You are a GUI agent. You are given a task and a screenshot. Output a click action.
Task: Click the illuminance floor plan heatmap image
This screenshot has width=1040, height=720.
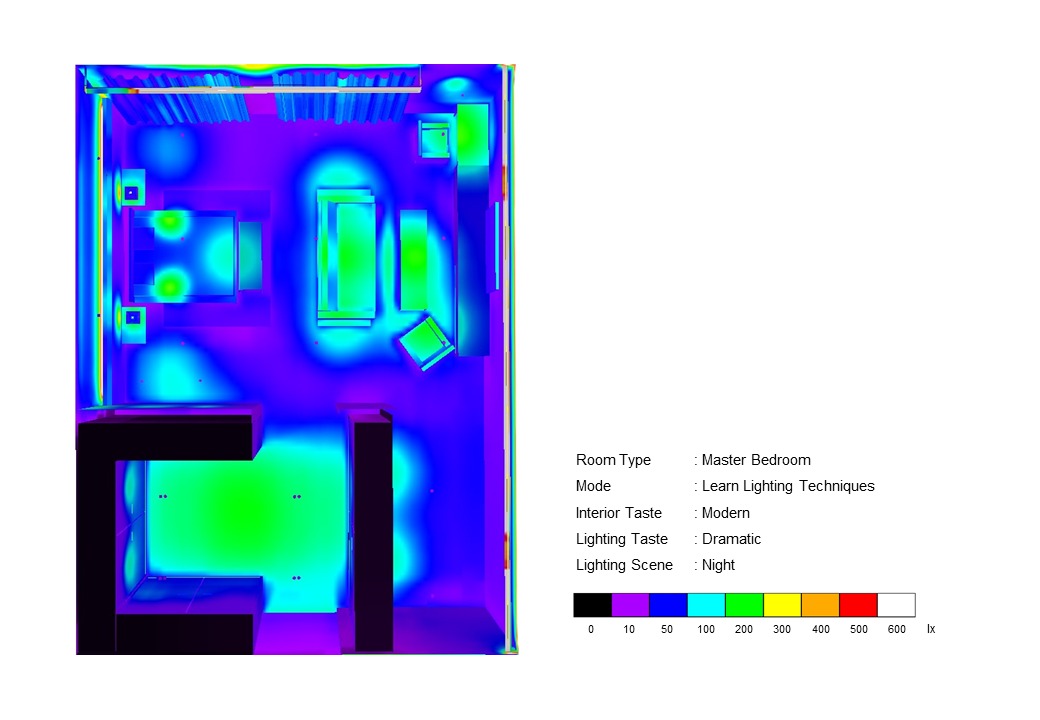point(296,359)
